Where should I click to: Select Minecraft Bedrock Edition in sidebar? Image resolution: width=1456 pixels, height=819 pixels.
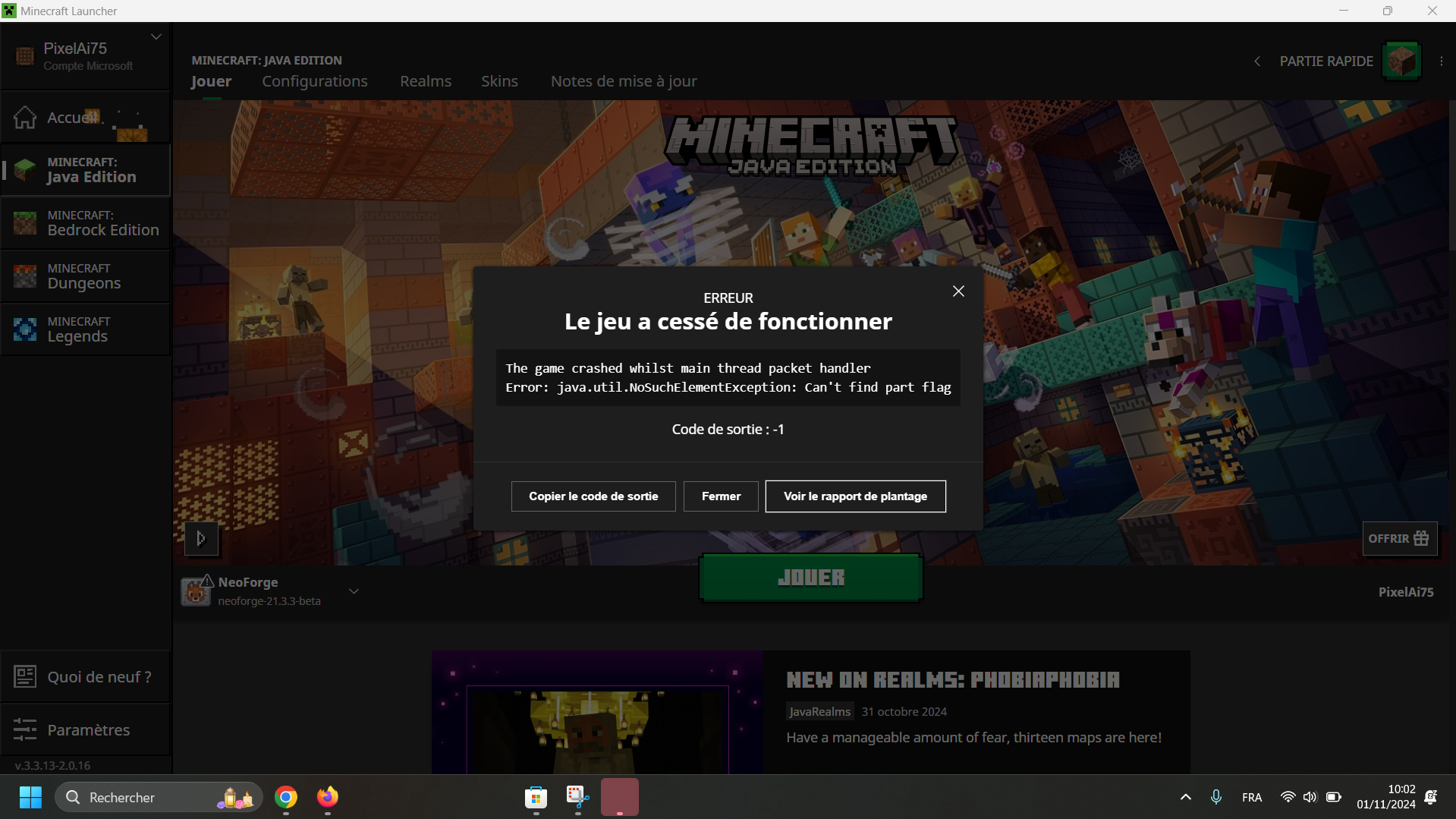(x=85, y=223)
